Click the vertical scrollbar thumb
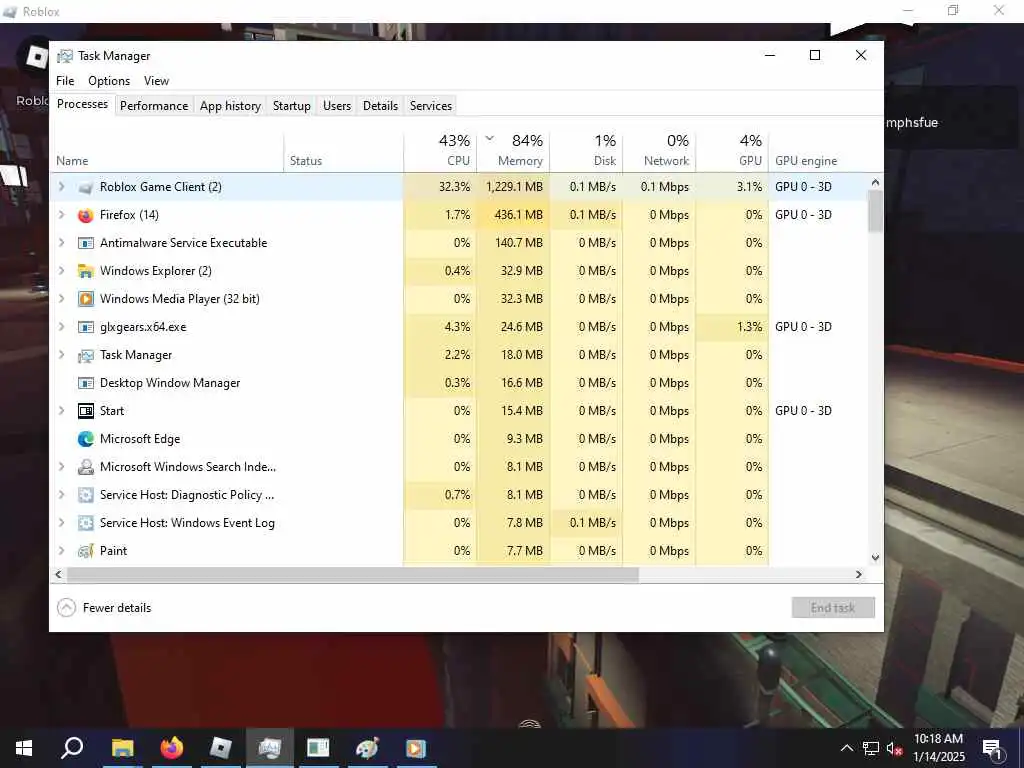This screenshot has height=768, width=1024. [875, 210]
